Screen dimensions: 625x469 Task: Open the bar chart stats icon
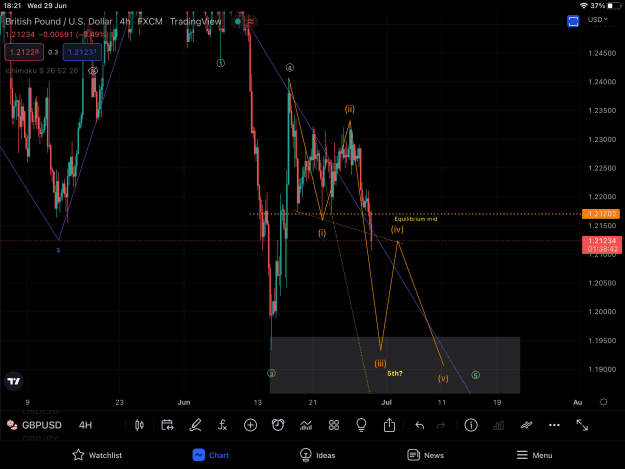click(498, 425)
